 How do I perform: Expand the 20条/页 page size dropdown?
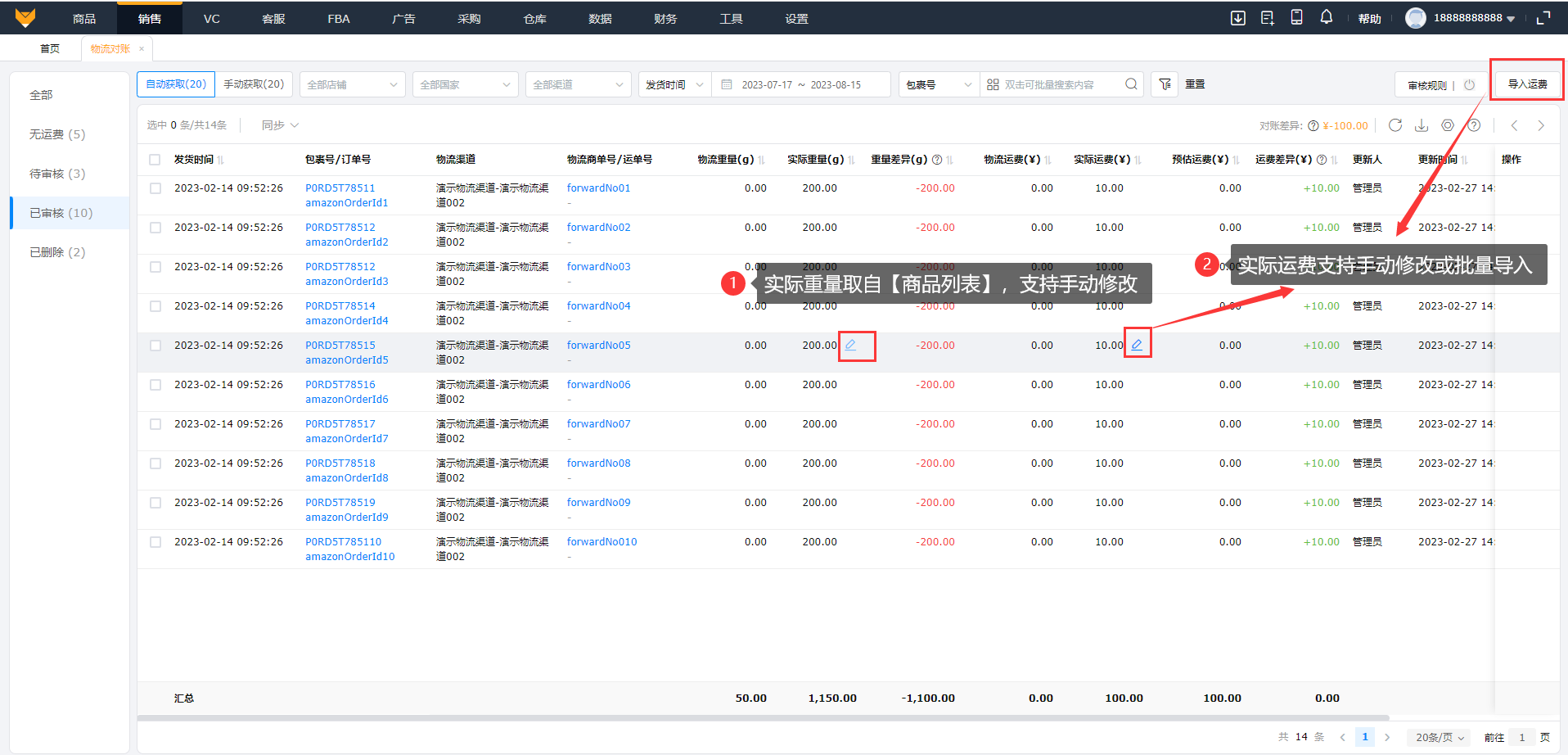point(1440,737)
